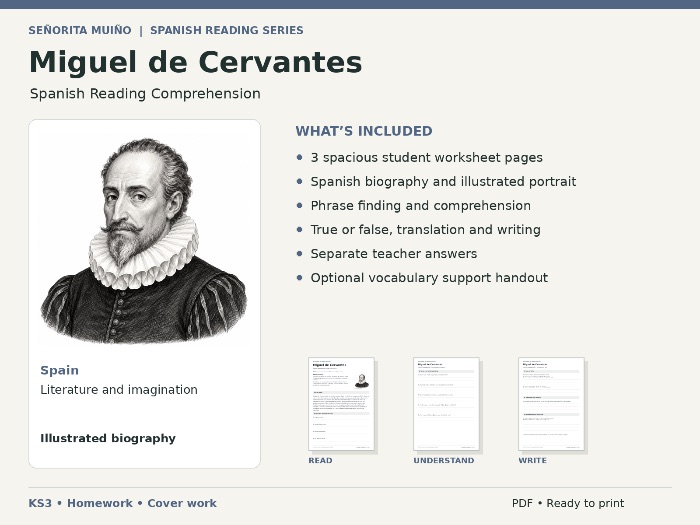Click 'Literature and imagination' caption
Image resolution: width=700 pixels, height=525 pixels.
(119, 390)
